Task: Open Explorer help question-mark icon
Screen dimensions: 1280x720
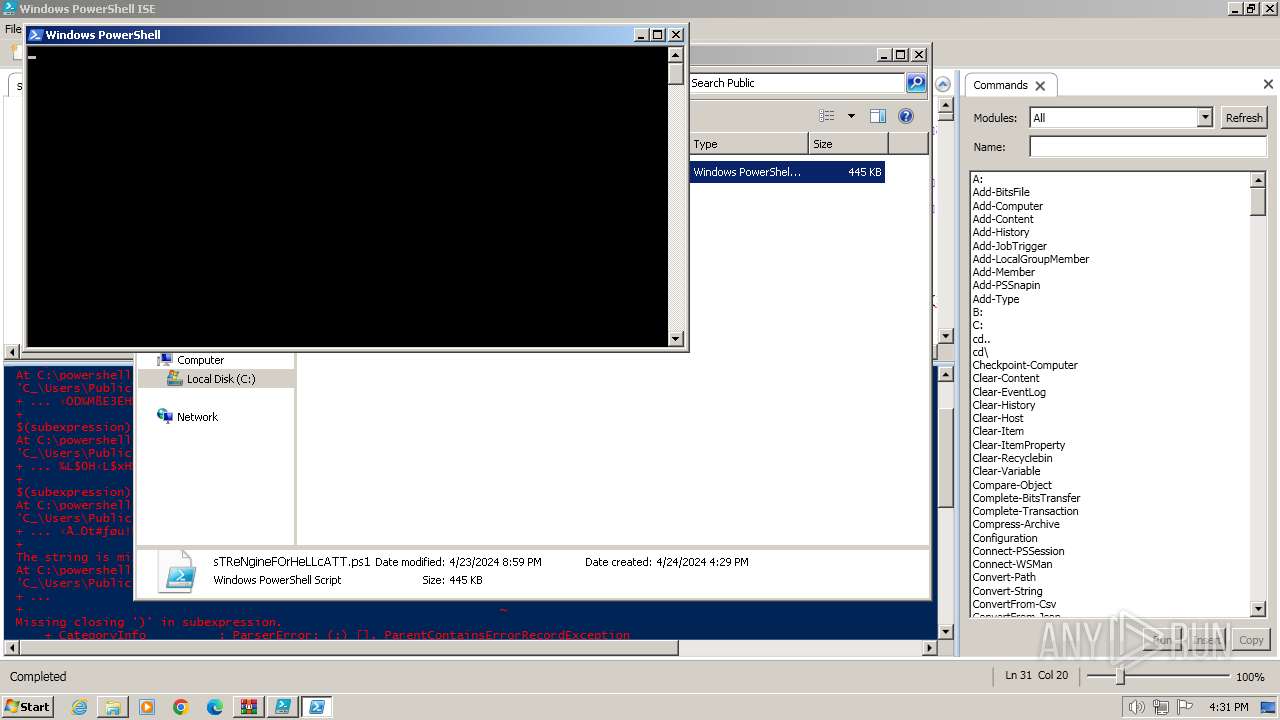Action: [906, 116]
